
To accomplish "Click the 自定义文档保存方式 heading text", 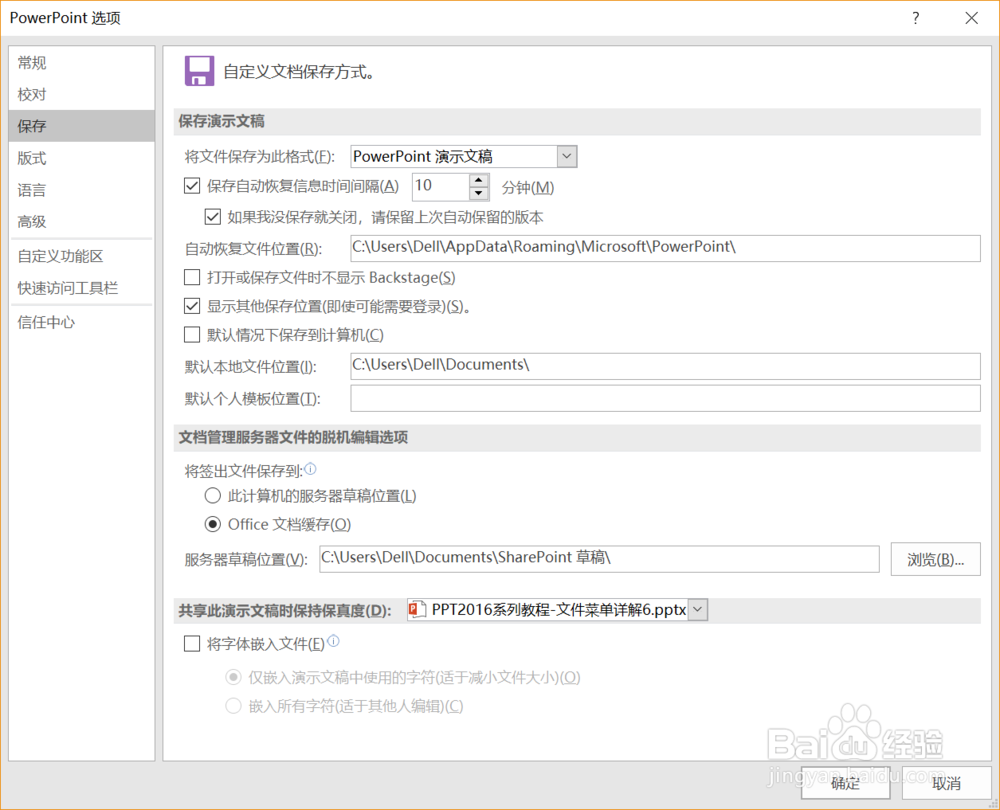I will (298, 71).
